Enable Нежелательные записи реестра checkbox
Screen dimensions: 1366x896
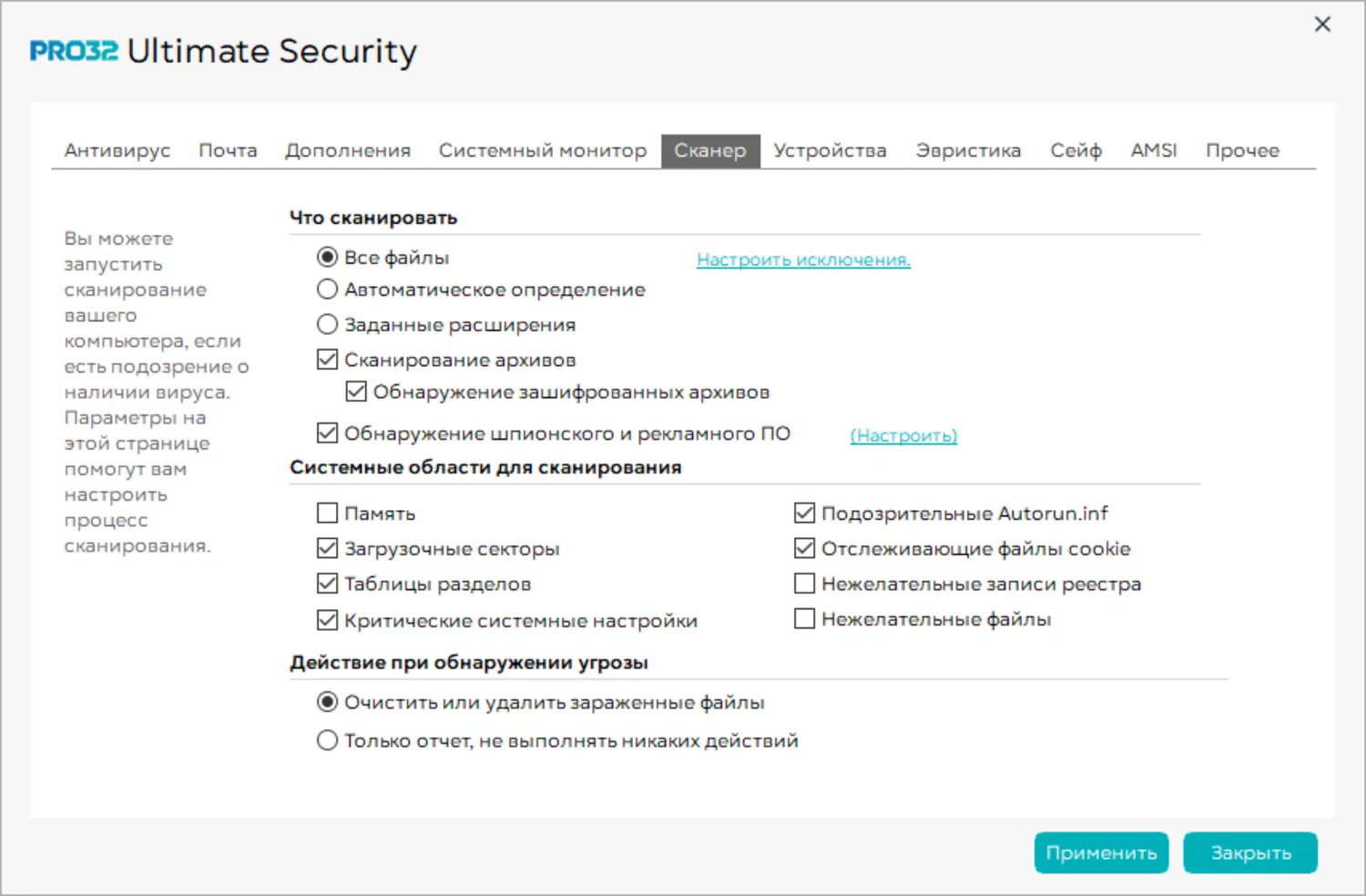click(804, 584)
